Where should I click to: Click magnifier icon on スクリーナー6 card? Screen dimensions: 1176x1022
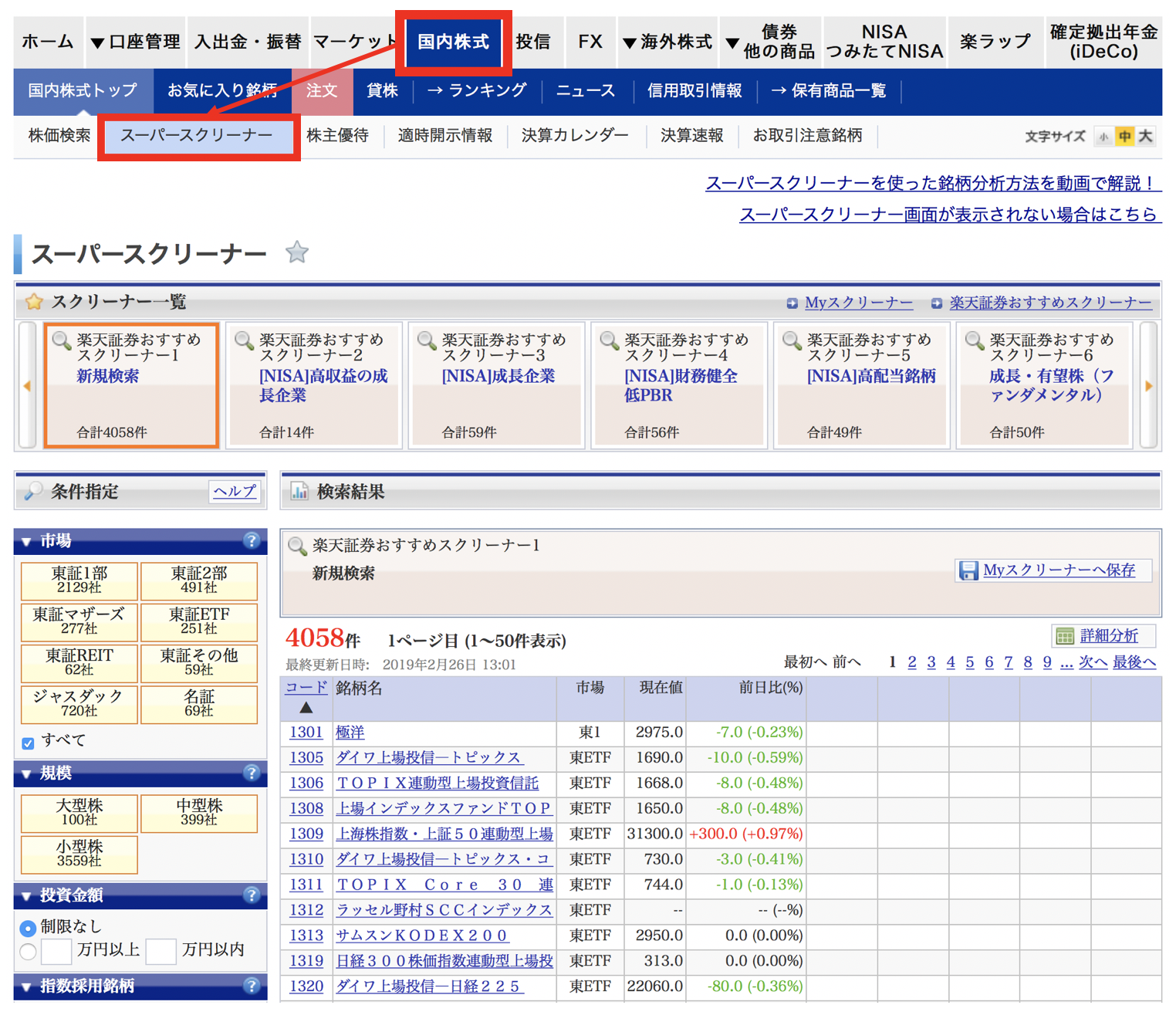pyautogui.click(x=975, y=340)
